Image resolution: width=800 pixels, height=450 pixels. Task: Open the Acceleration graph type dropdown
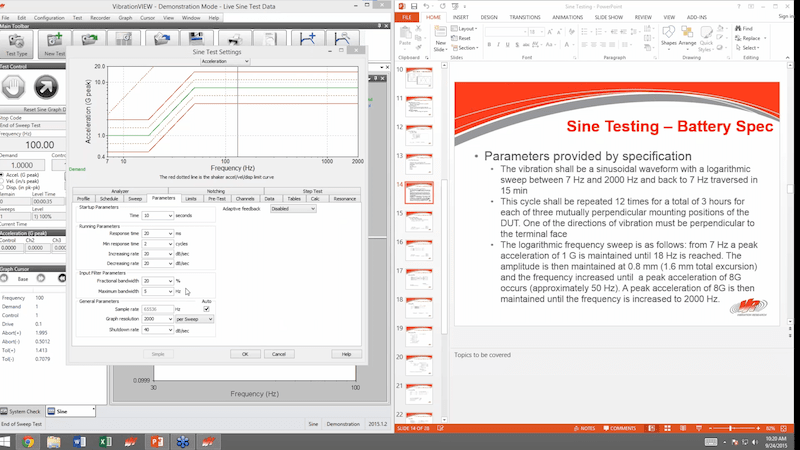pyautogui.click(x=225, y=61)
